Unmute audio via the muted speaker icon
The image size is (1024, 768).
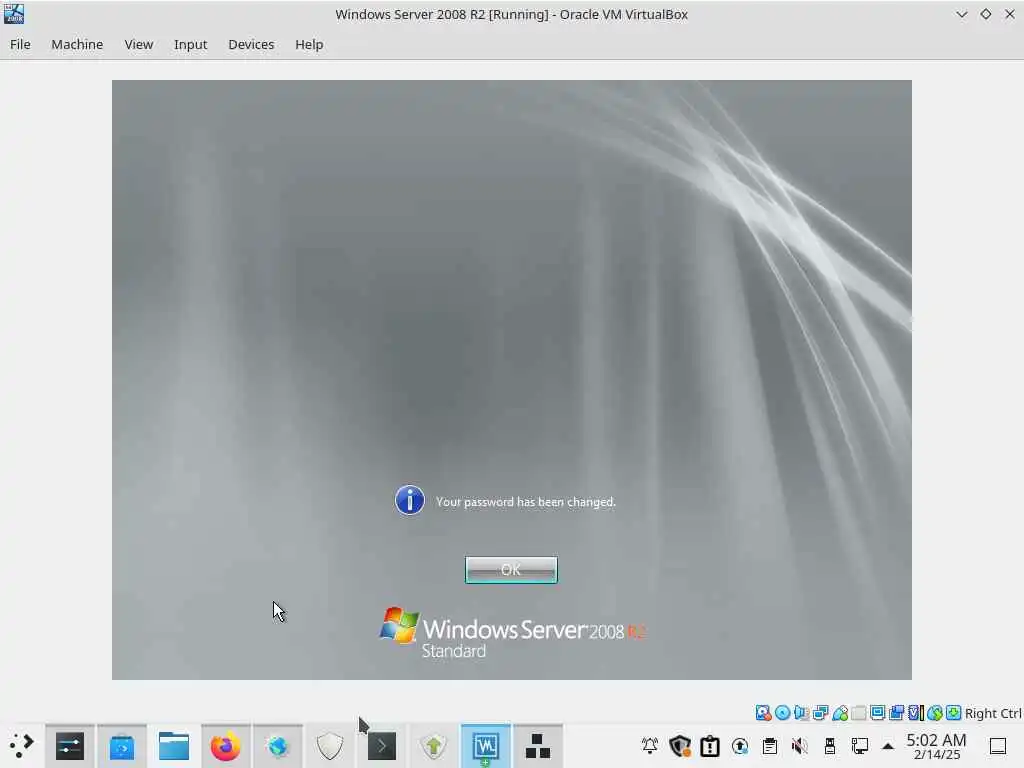[799, 746]
